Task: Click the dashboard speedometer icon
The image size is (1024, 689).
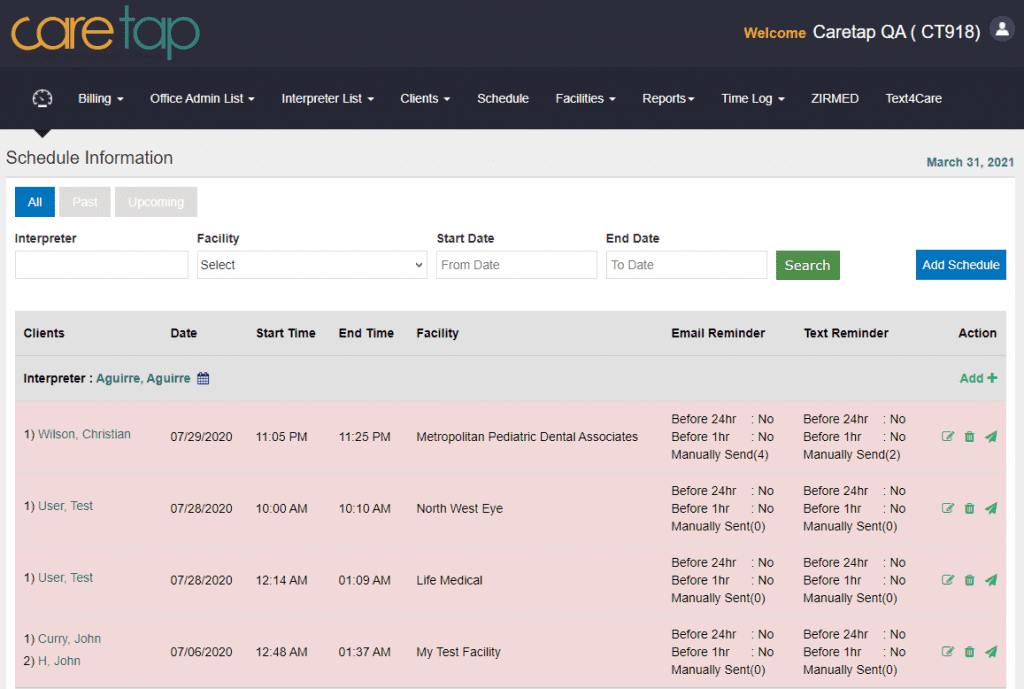Action: point(42,98)
